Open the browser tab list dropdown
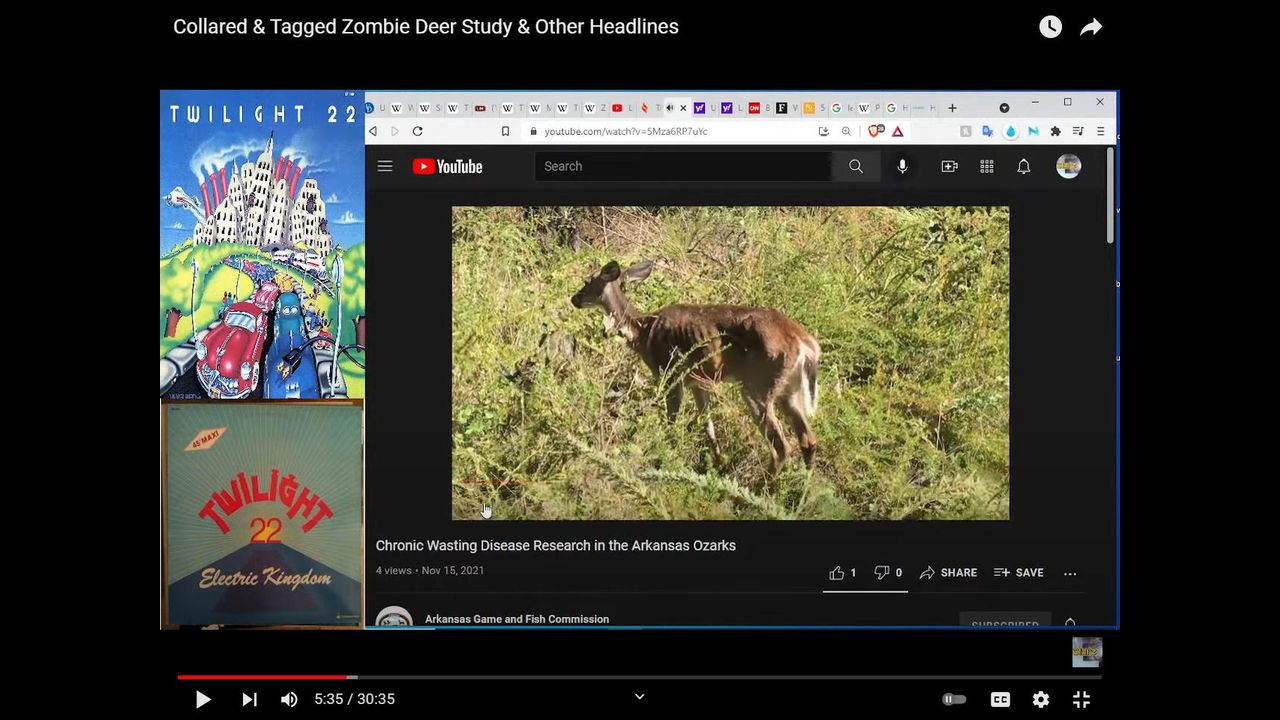 tap(1004, 107)
